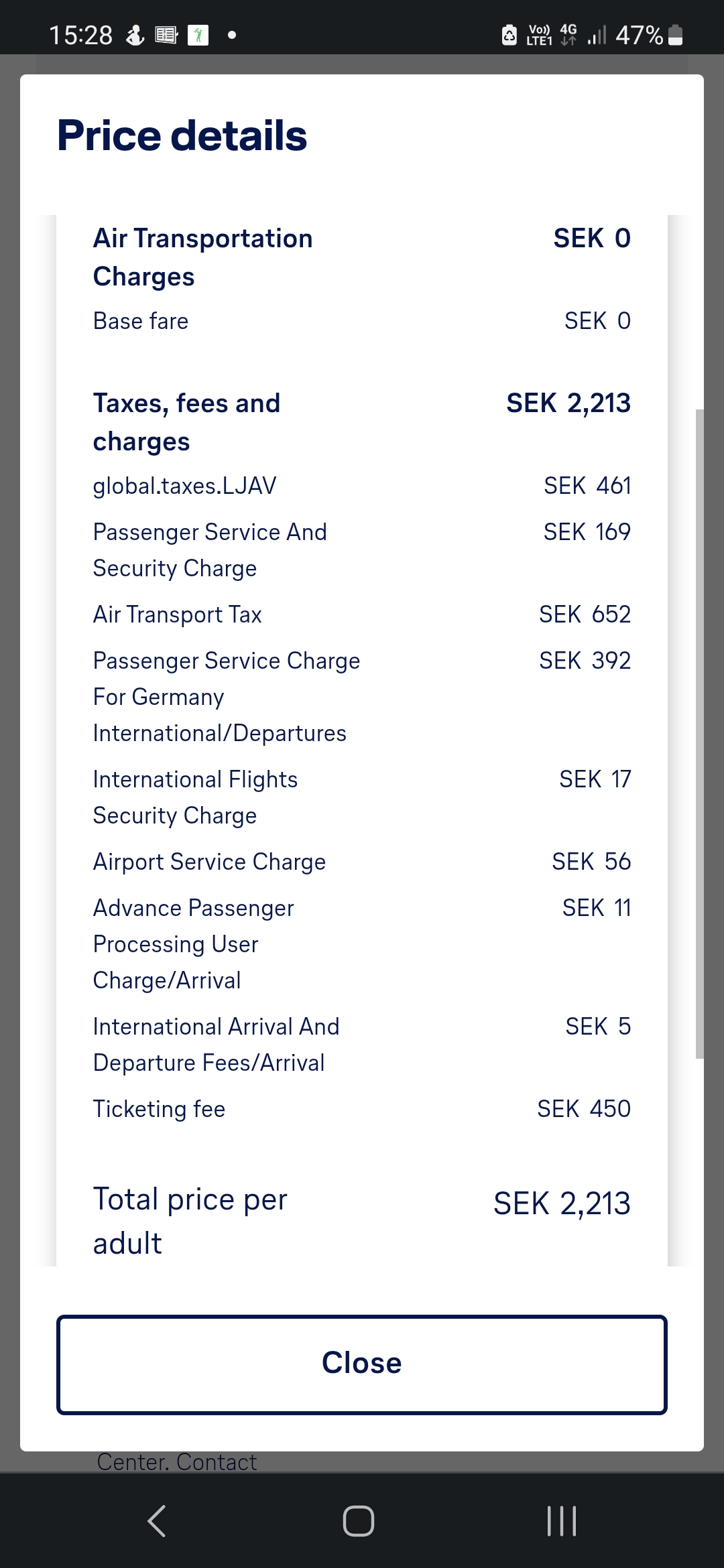Tap the status bar clock showing 15:28
Screen dimensions: 724x1568
pos(80,35)
